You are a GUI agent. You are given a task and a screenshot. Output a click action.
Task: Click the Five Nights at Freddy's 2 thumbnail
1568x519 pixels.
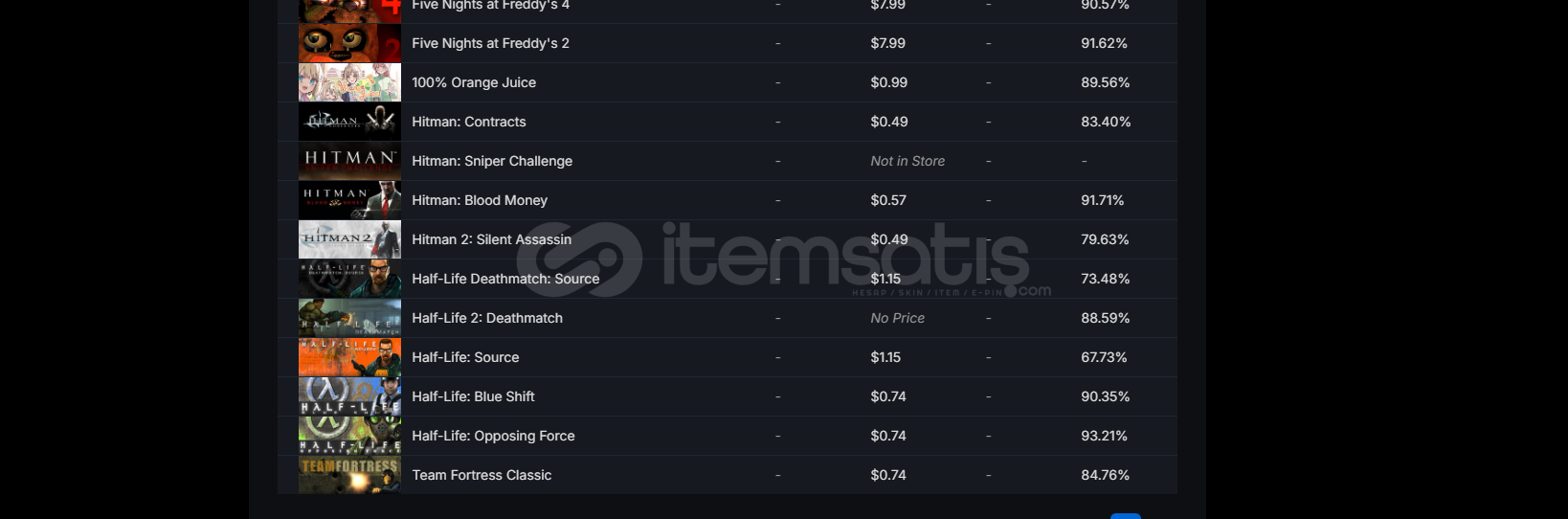(x=349, y=43)
